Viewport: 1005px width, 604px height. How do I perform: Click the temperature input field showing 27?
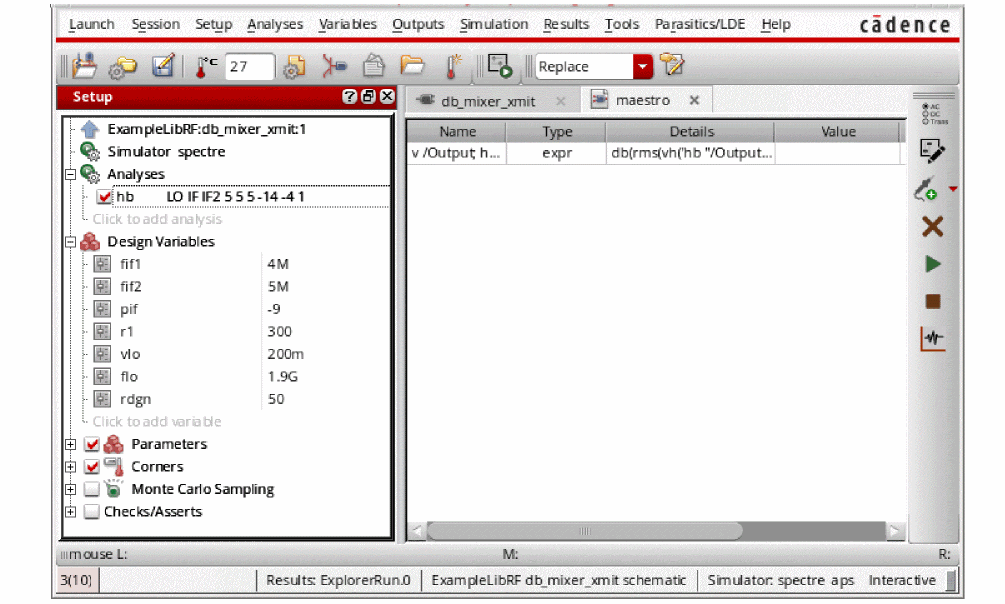point(248,67)
